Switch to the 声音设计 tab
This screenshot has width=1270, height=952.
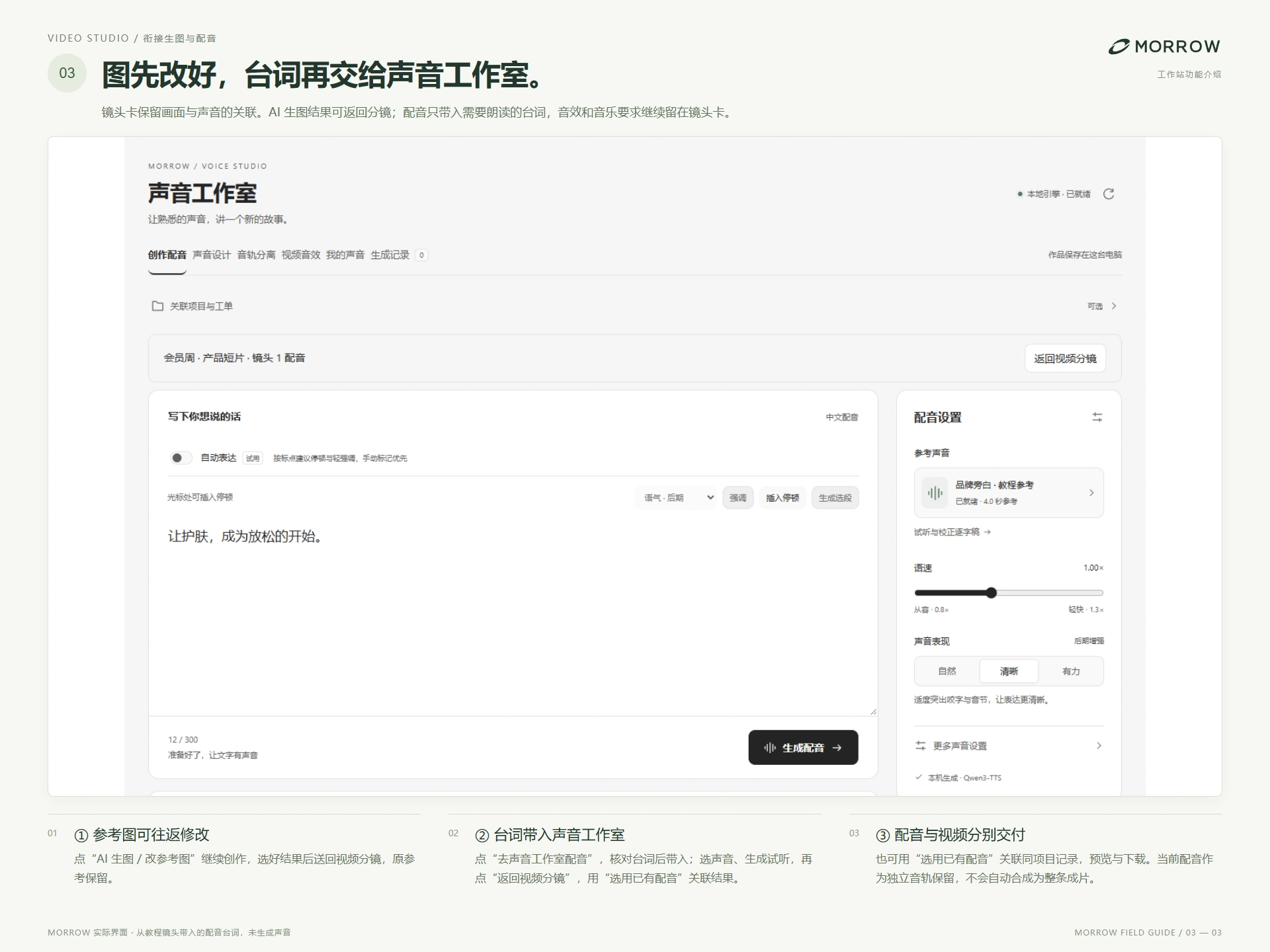pos(212,255)
